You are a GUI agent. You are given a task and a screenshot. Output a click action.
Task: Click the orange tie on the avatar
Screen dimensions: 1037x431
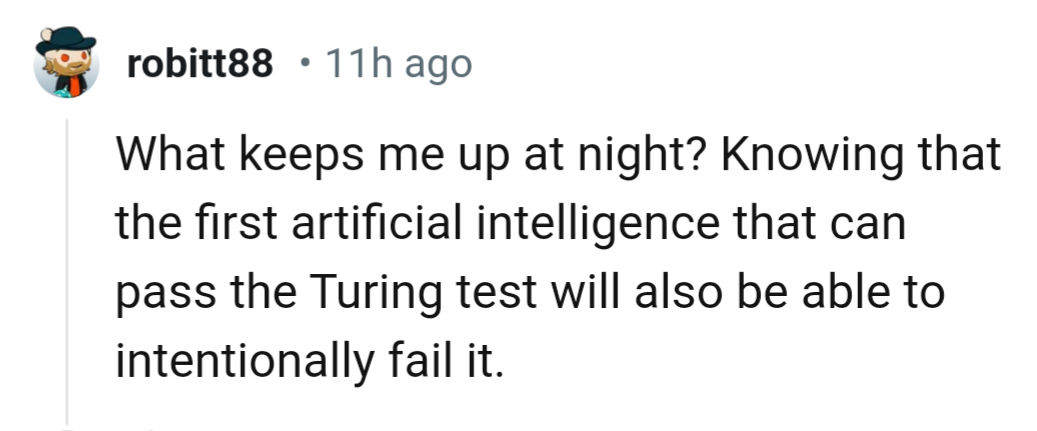[x=75, y=85]
